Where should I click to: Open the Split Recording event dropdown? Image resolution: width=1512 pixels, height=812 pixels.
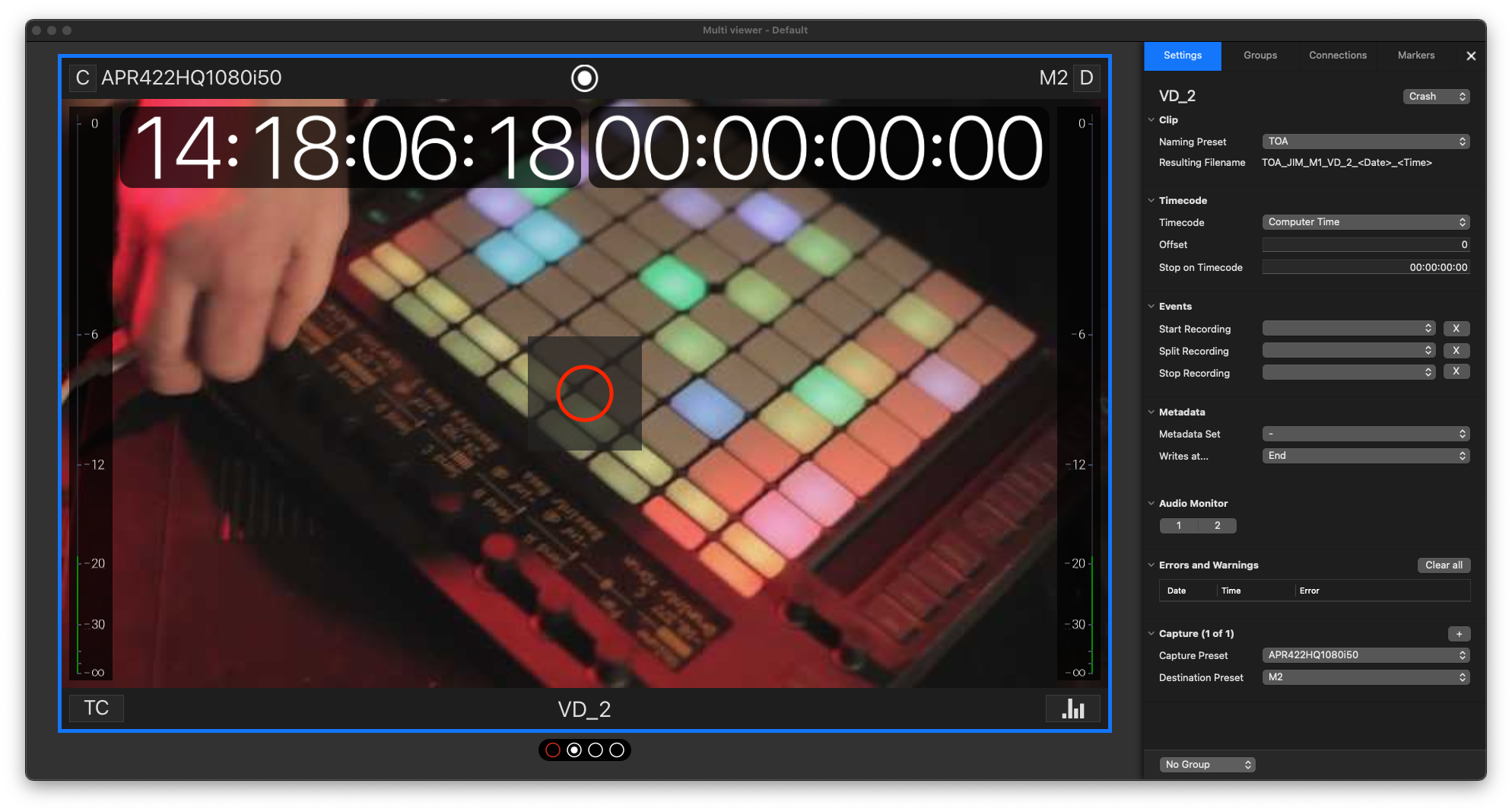click(1348, 350)
